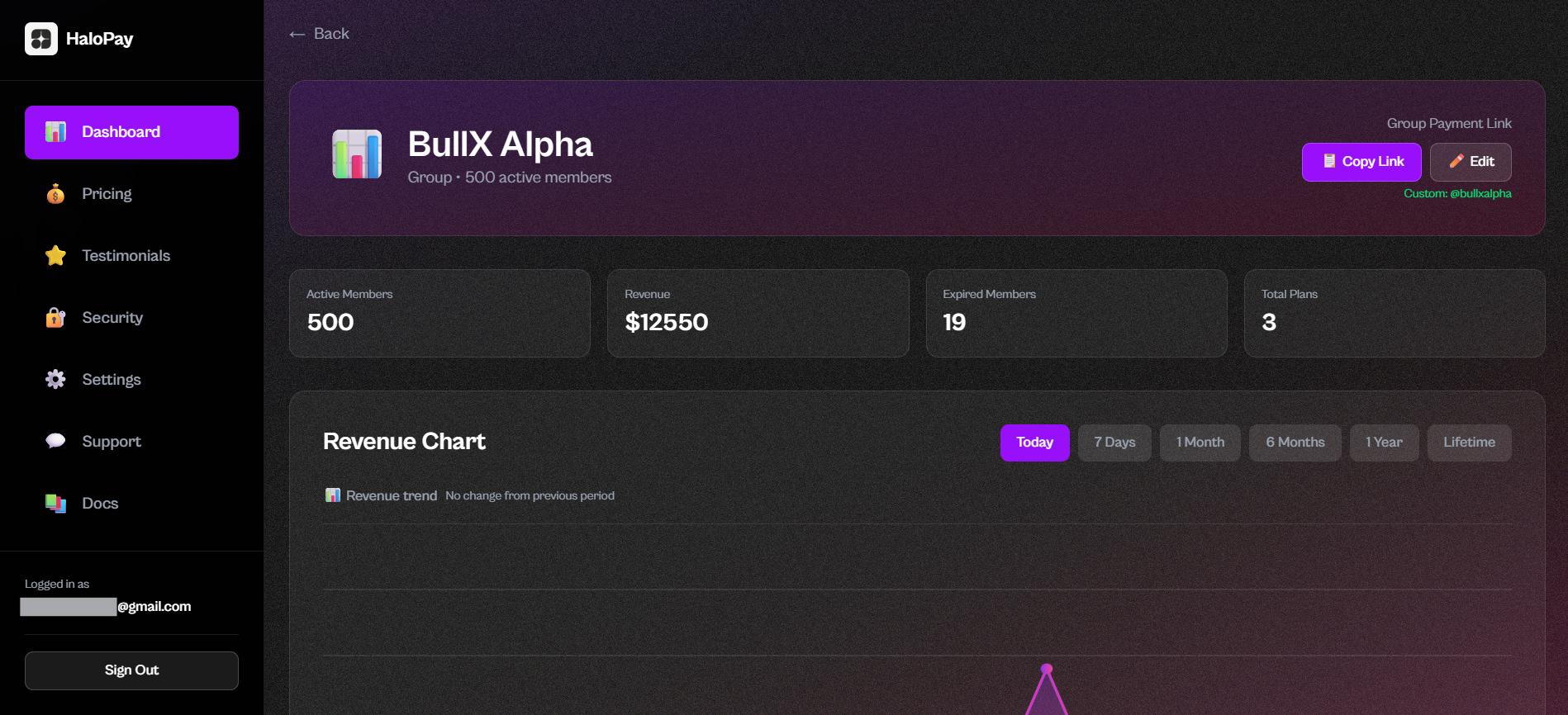Click the Docs books icon
Screen dimensions: 1568x715
(x=55, y=504)
